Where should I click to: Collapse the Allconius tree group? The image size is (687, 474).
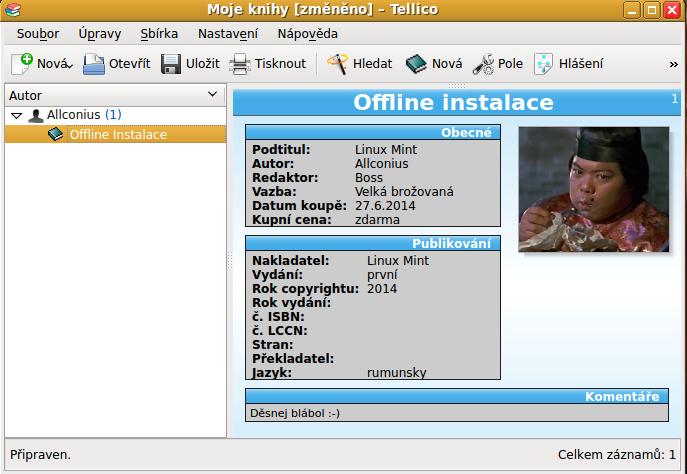[x=16, y=116]
